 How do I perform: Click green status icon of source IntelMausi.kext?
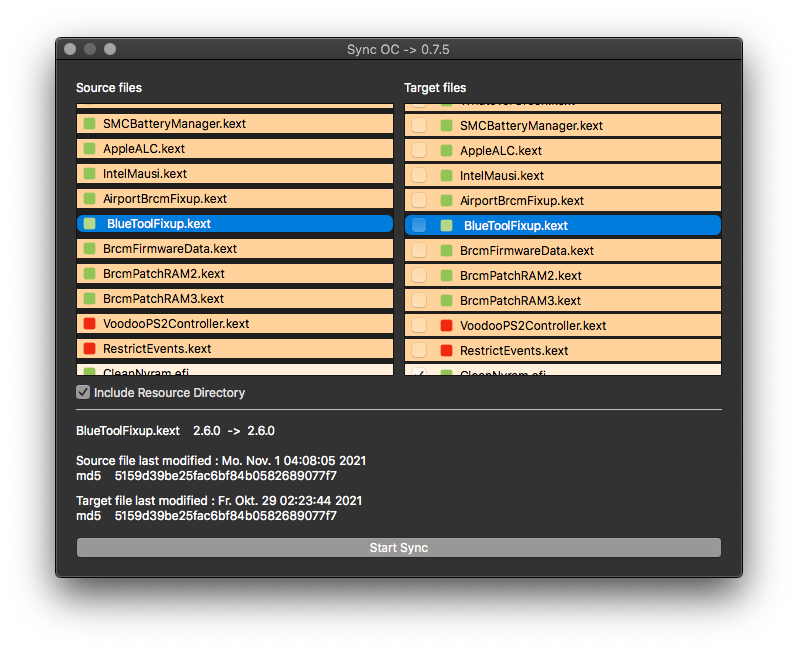coord(90,173)
